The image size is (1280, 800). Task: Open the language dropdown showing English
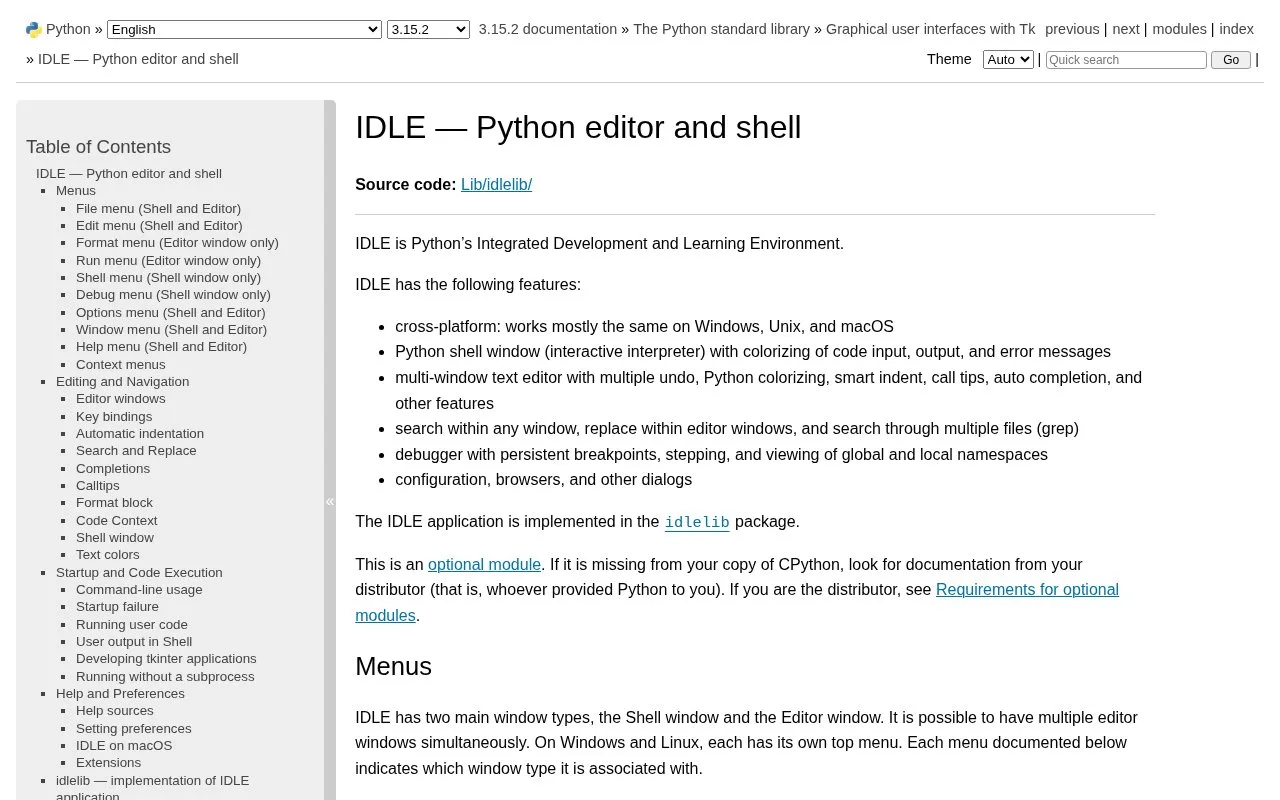[244, 30]
